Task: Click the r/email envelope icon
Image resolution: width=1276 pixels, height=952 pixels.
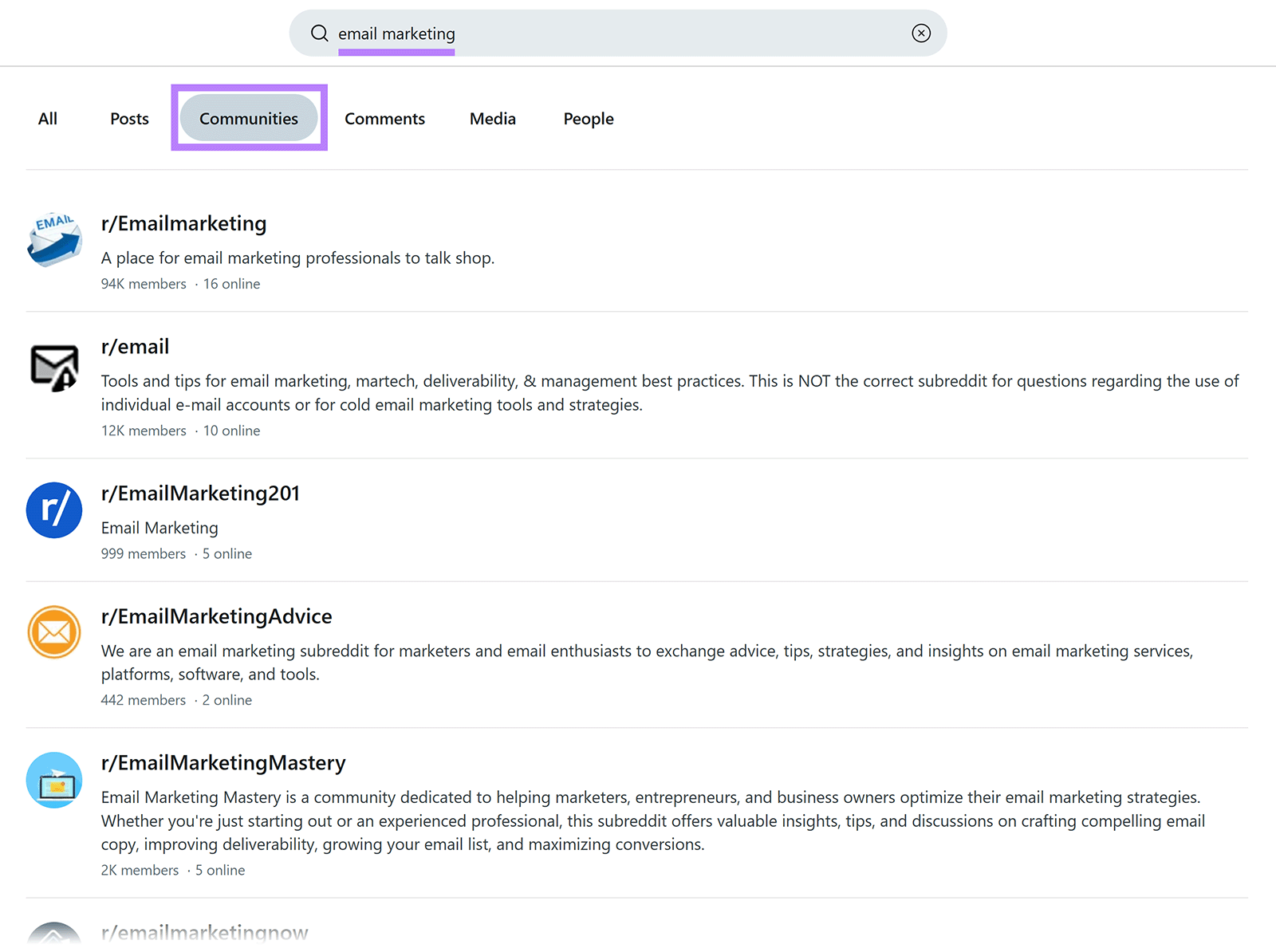Action: 53,367
